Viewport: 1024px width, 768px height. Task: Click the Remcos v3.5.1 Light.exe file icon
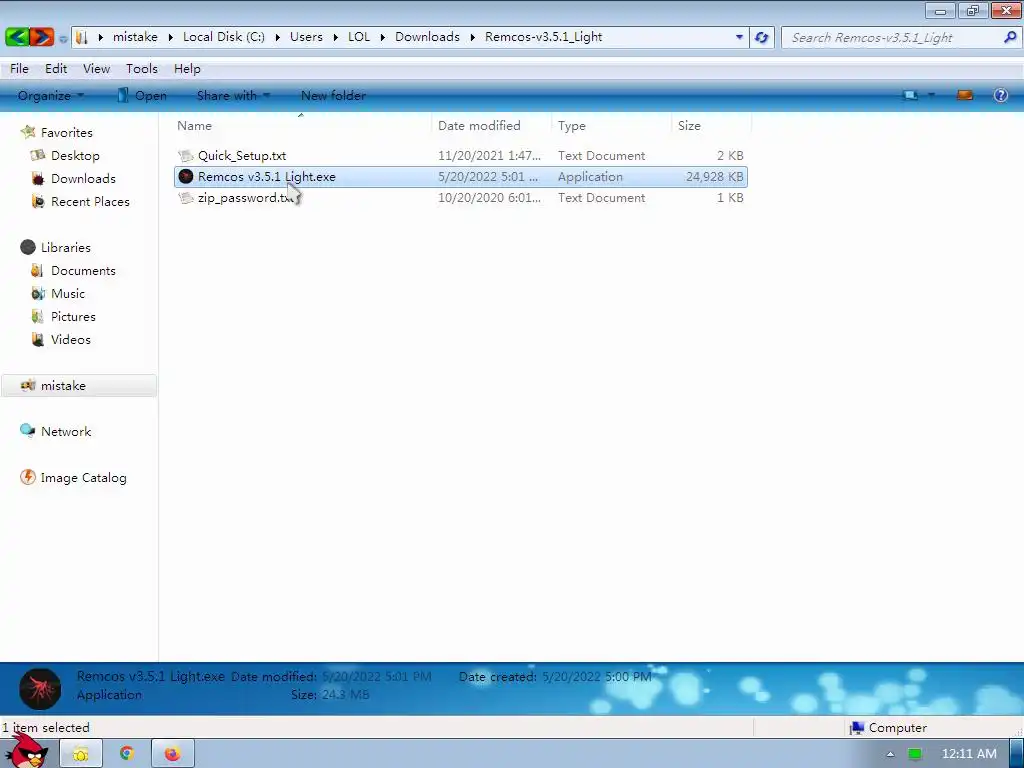pos(186,177)
